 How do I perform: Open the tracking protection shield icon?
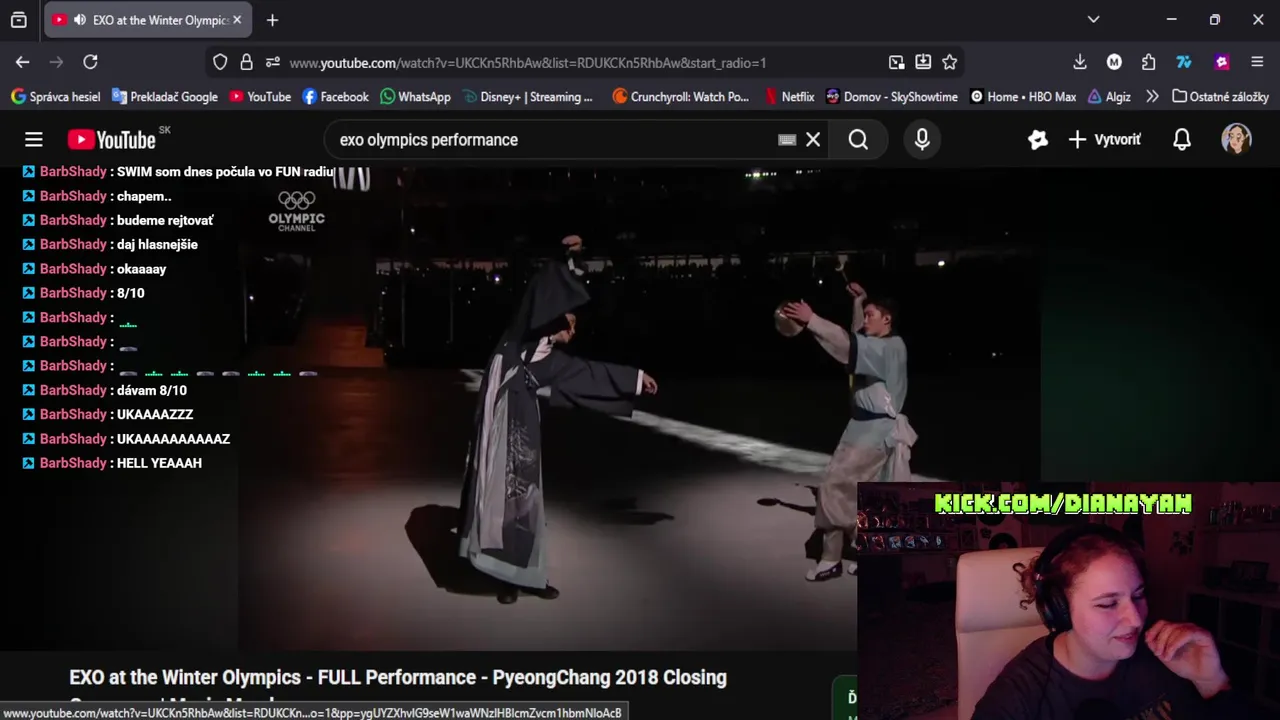(x=220, y=62)
